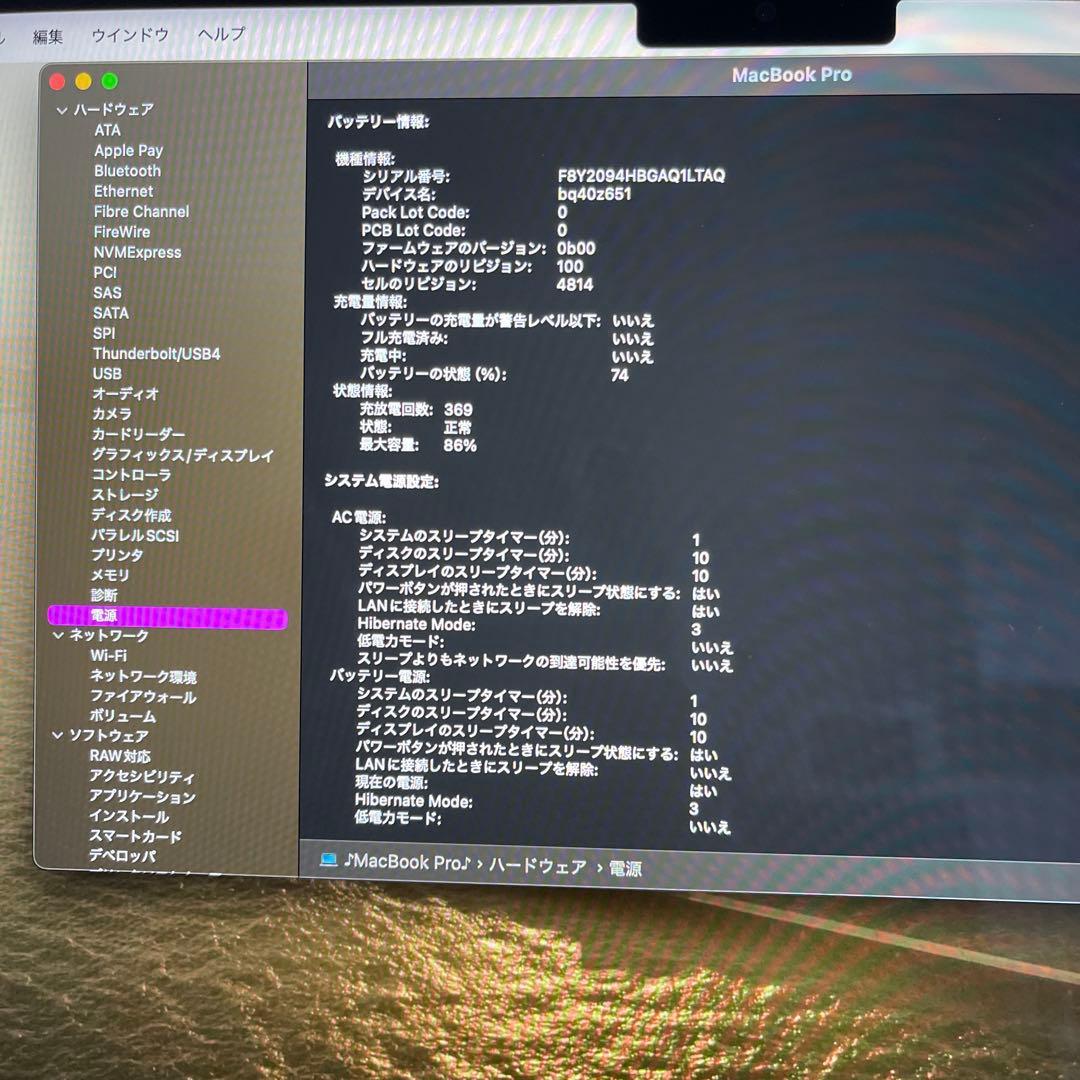The image size is (1080, 1080).
Task: Select the "カメラ" entry
Action: [112, 414]
